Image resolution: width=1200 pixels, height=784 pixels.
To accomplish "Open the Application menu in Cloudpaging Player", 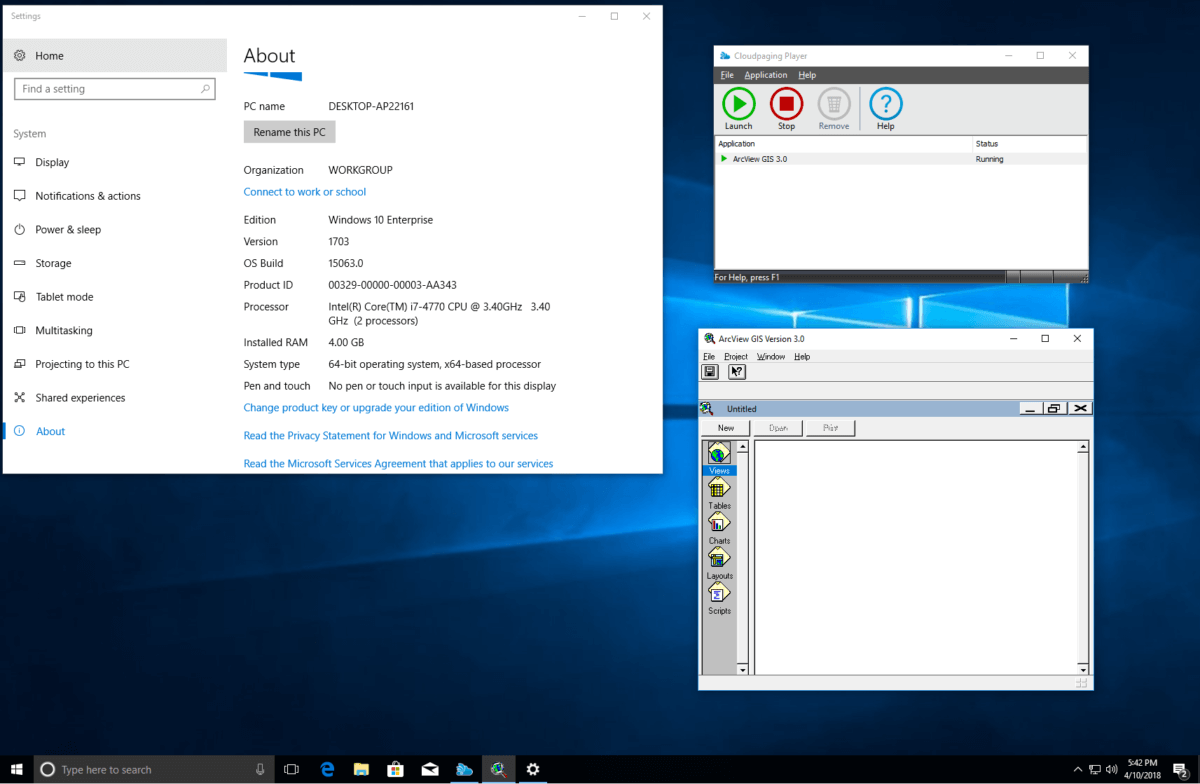I will (x=766, y=74).
